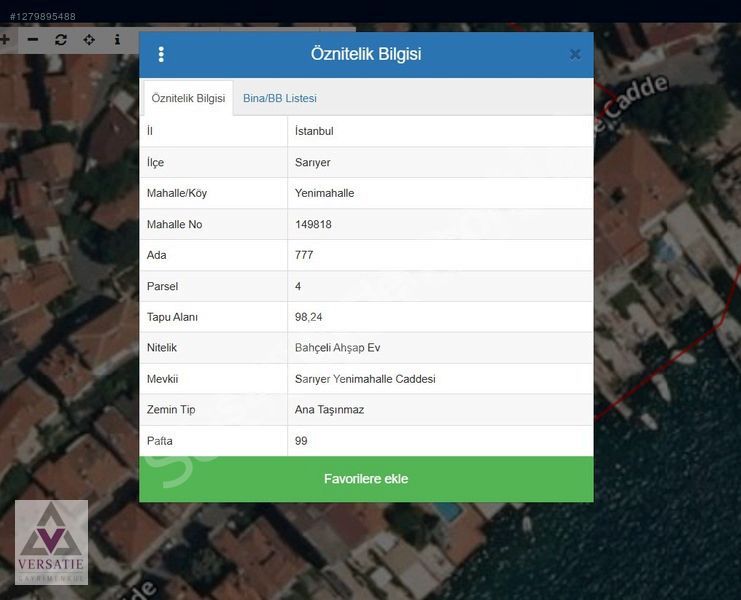Click the Sarıyer Yenimahalle Caddesi value

tap(365, 379)
